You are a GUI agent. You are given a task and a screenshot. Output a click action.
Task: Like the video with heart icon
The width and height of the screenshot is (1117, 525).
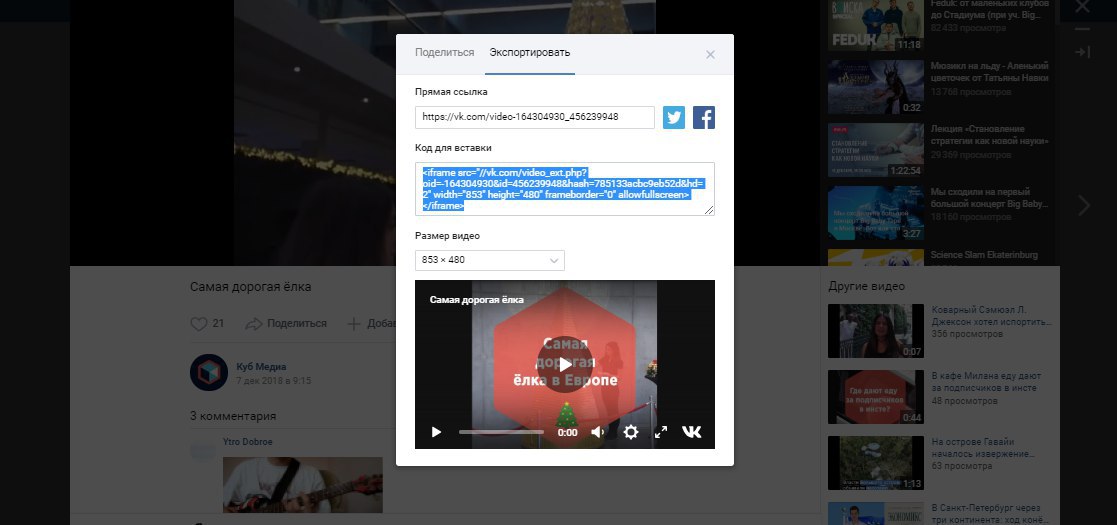[199, 323]
